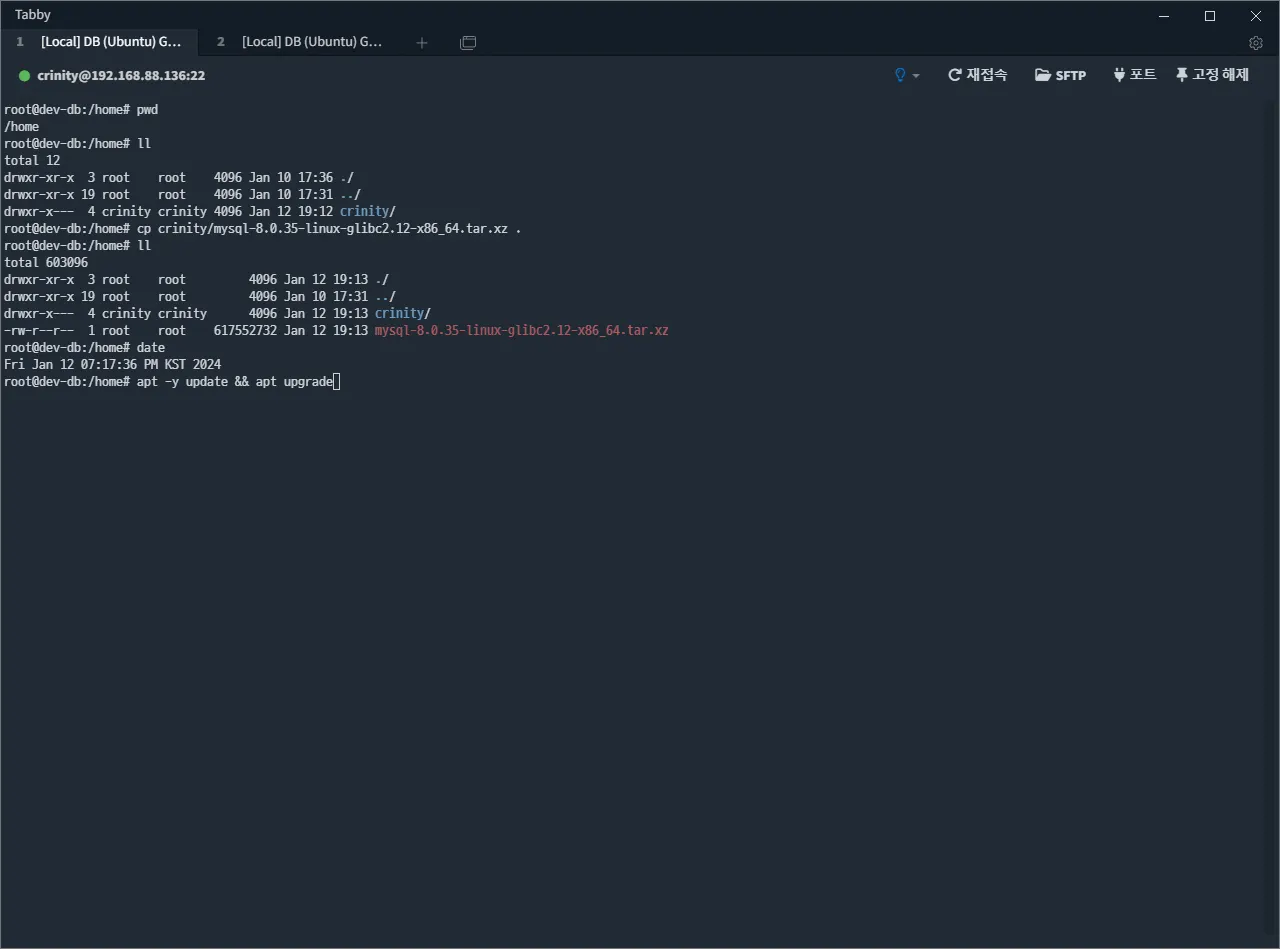Switch to the first DB (Ubuntu) tab

click(99, 42)
